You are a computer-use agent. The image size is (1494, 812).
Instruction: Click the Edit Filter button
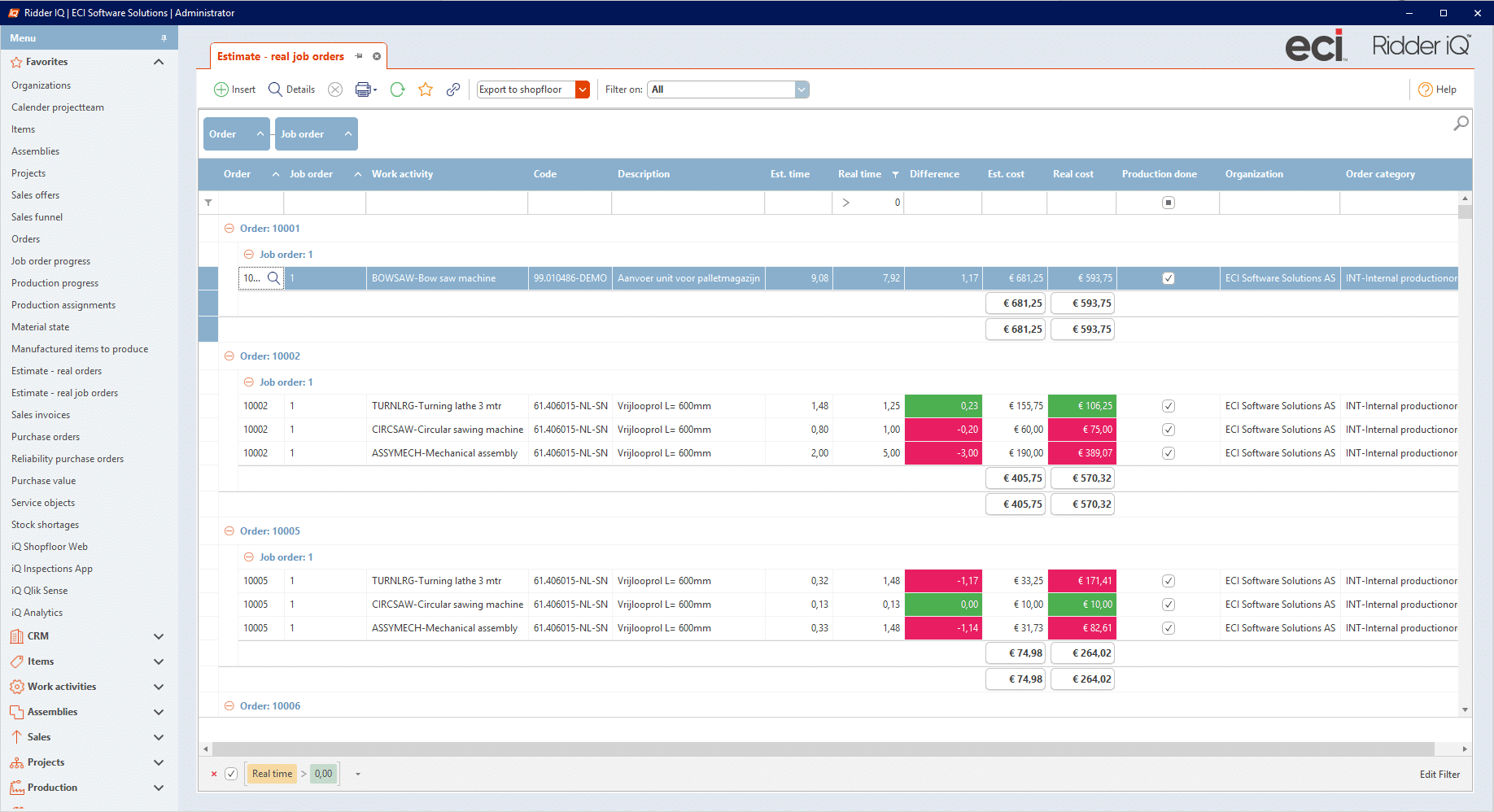point(1439,775)
